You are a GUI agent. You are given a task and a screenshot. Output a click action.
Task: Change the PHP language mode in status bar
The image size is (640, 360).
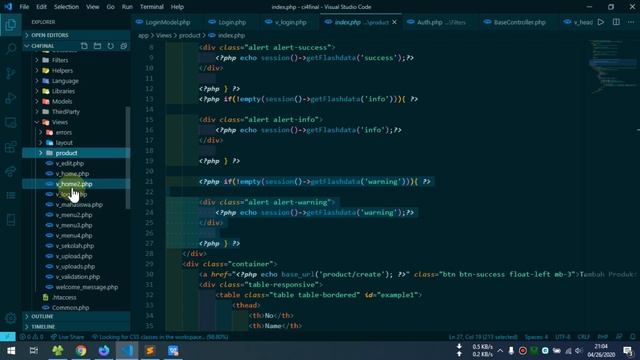(602, 337)
